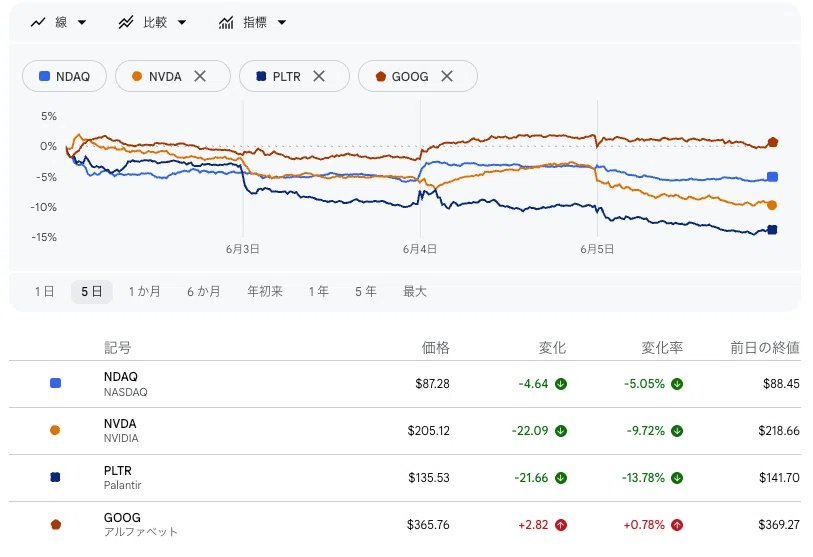Screen dimensions: 813x557
Task: Click the blue NDAQ chip color square
Action: point(45,76)
